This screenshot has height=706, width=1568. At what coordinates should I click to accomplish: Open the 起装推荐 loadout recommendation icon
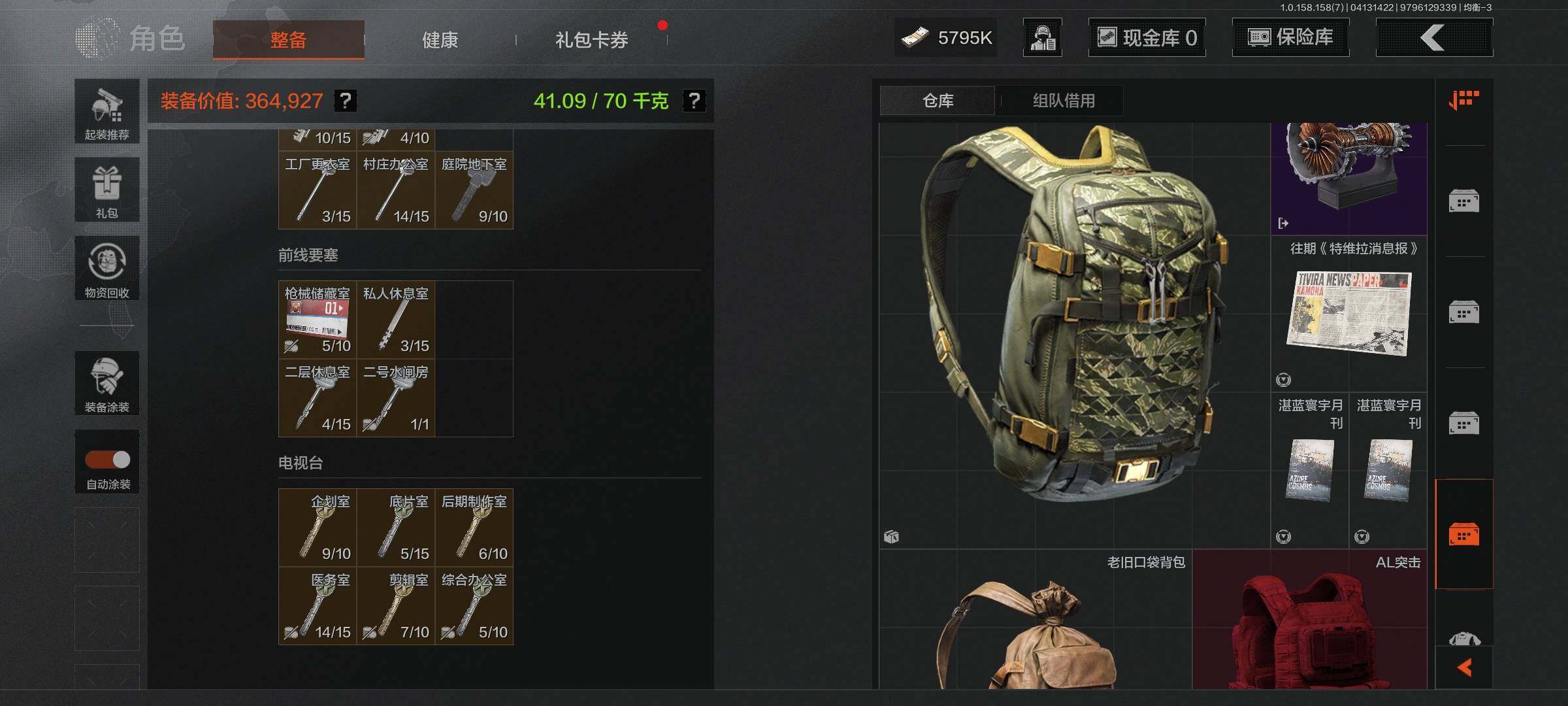tap(106, 112)
